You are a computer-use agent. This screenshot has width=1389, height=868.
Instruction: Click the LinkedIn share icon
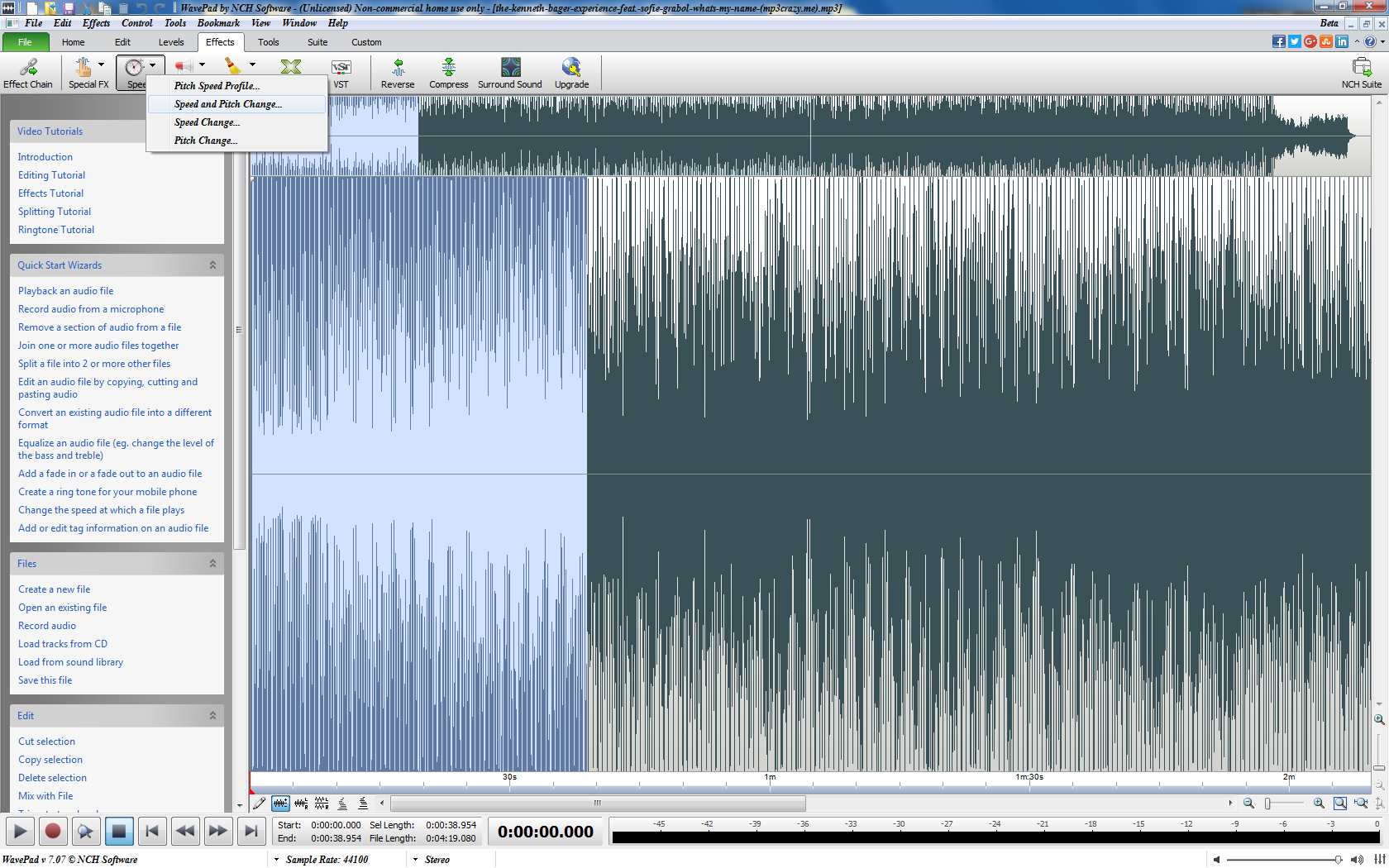[x=1342, y=41]
